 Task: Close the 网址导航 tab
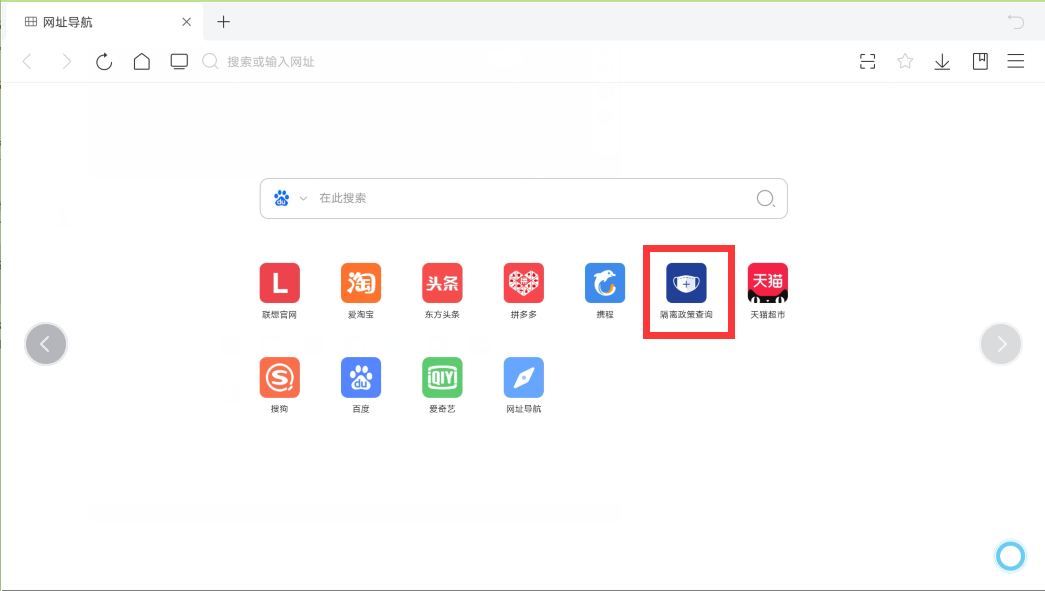tap(187, 22)
